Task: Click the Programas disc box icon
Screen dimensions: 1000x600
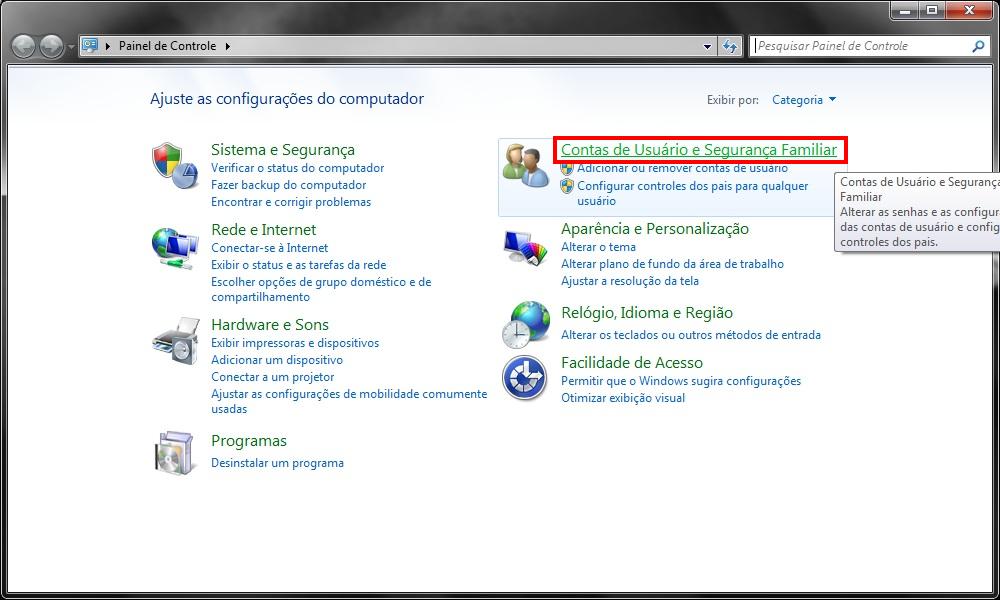Action: (174, 453)
